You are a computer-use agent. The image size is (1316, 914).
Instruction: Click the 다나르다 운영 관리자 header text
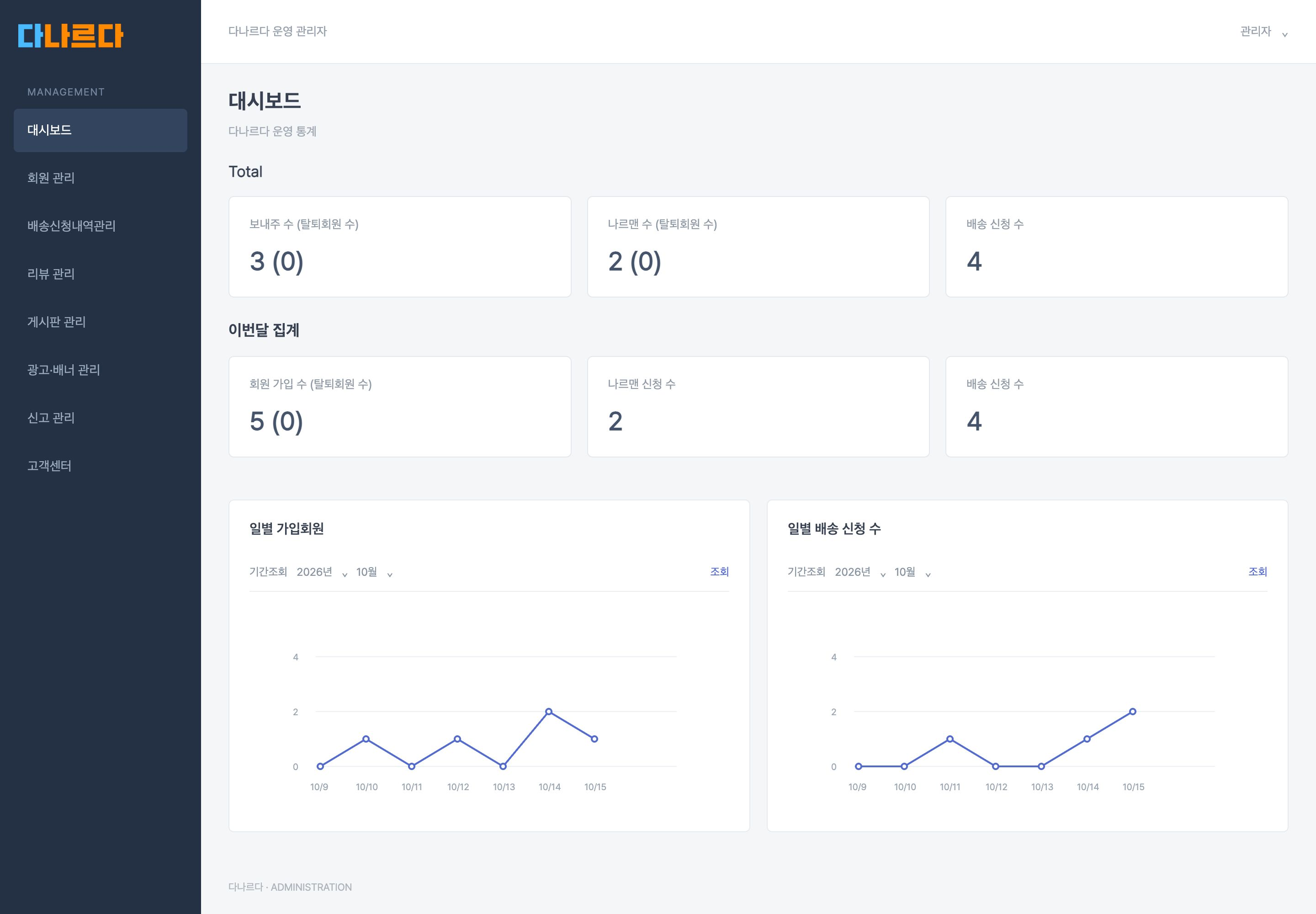[278, 32]
